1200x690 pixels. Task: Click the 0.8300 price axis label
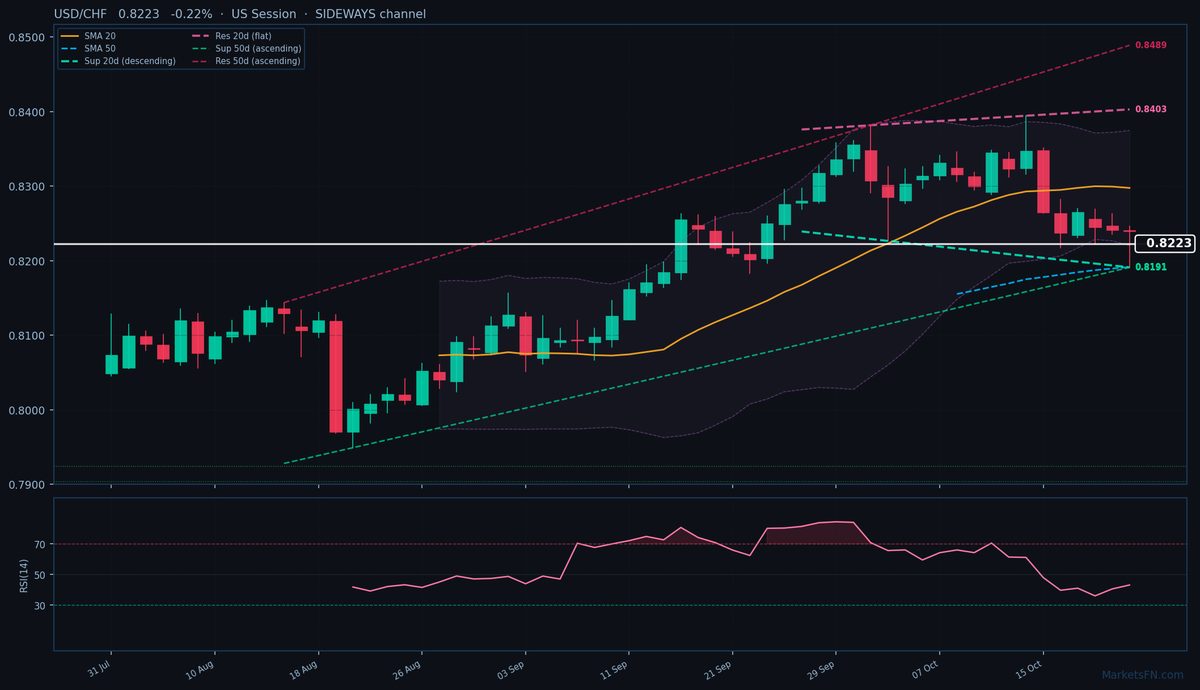(x=25, y=187)
